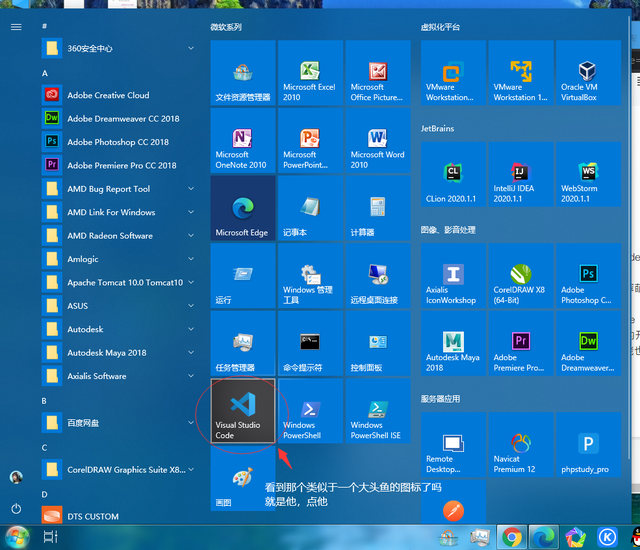Image resolution: width=640 pixels, height=550 pixels.
Task: Open 控制面板 tile
Action: (378, 343)
